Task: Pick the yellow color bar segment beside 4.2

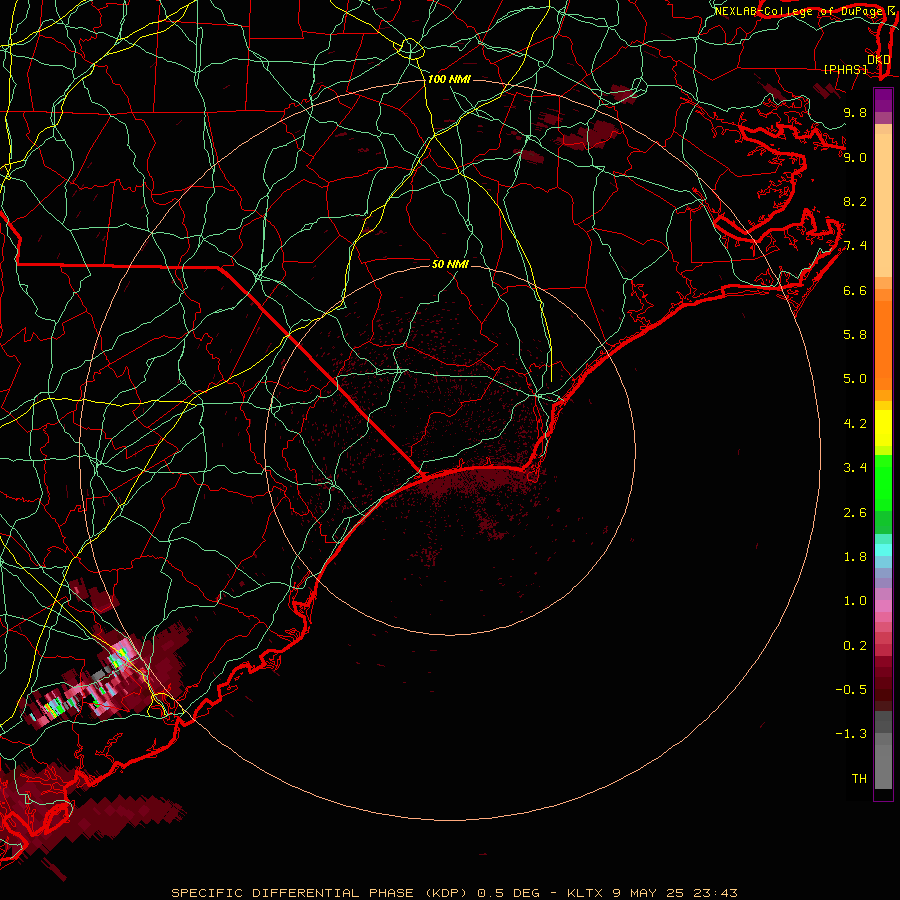Action: [883, 428]
